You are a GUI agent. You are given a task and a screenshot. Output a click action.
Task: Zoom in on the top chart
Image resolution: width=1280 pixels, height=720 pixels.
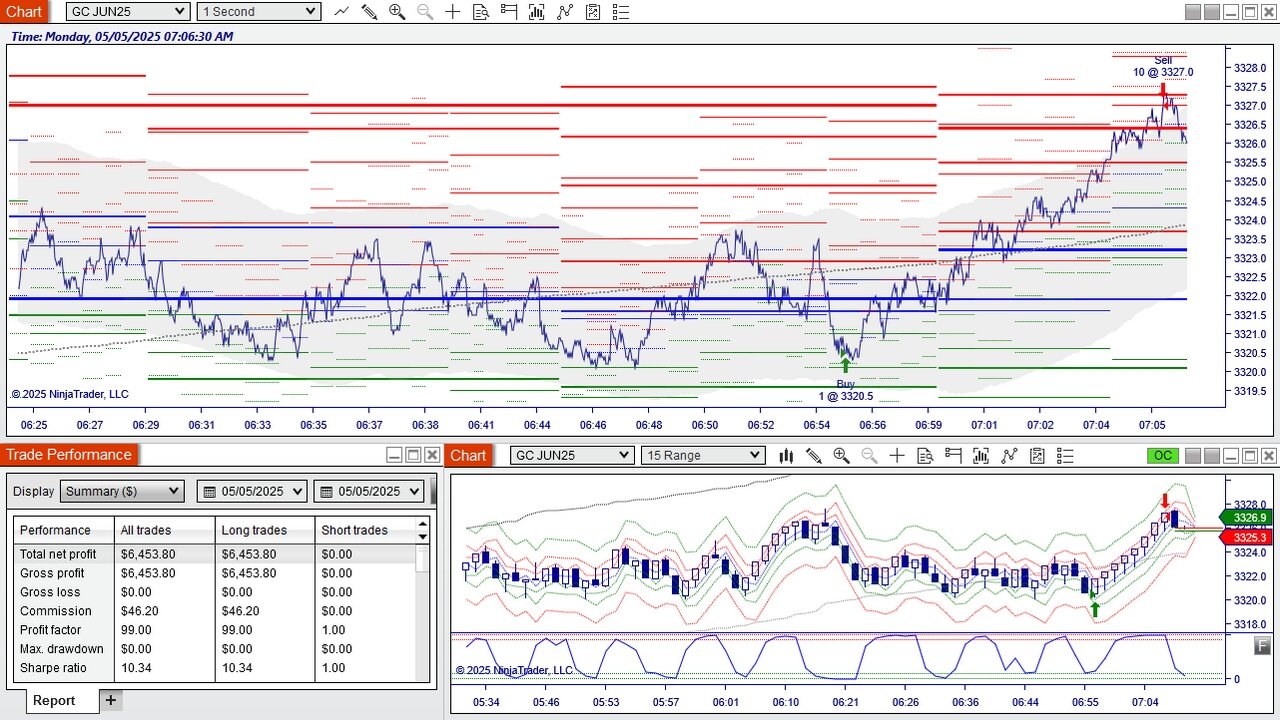397,12
